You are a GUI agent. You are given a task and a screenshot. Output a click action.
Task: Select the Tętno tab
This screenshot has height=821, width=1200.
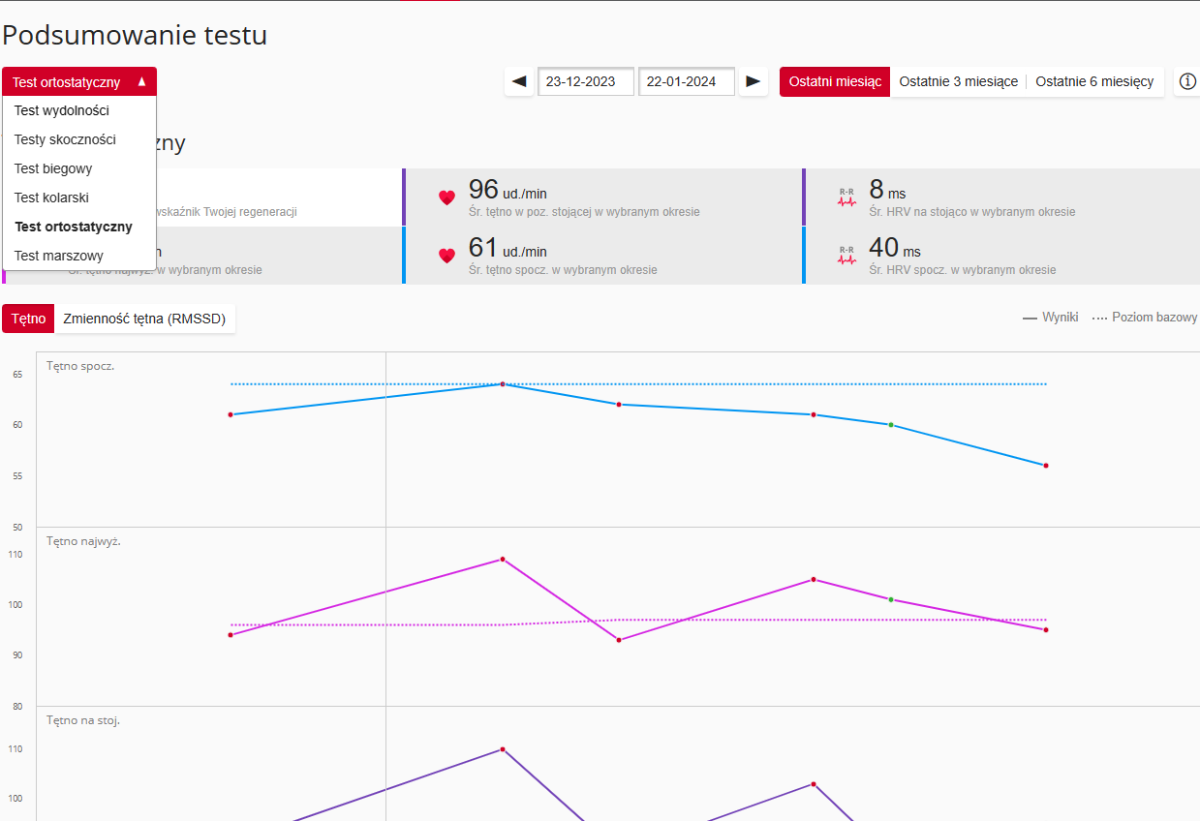[x=28, y=319]
